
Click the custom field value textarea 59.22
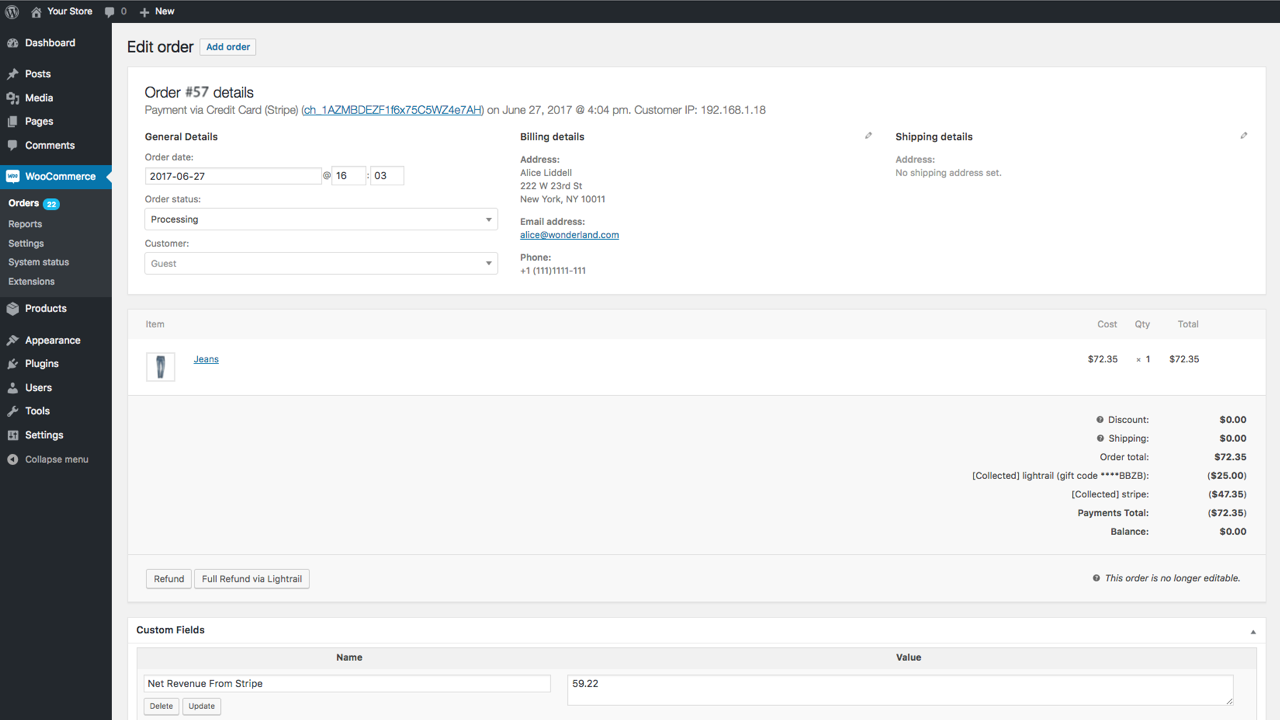coord(900,690)
